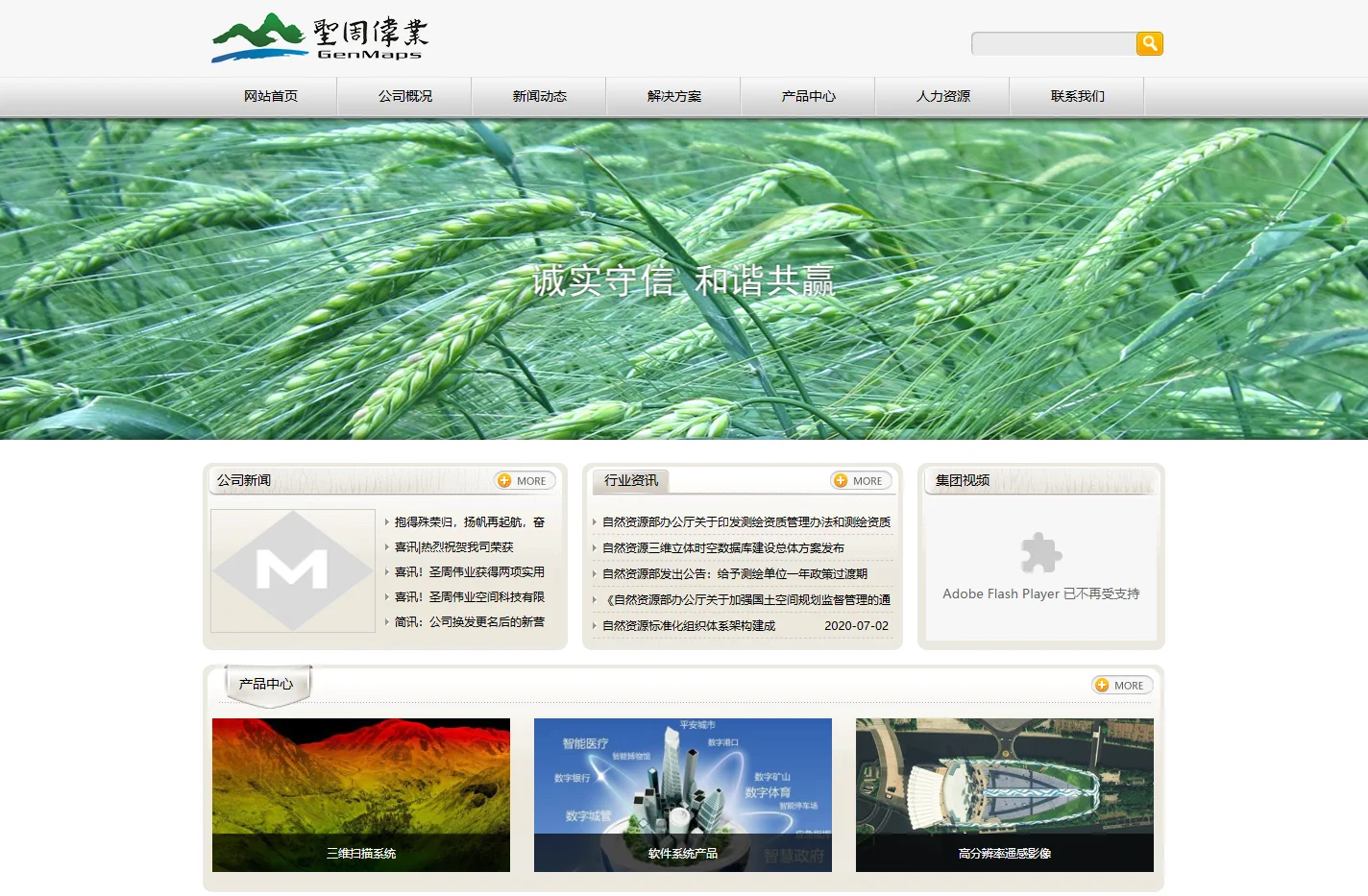The image size is (1368, 896).
Task: Open article 自然资源部发出公告：给予测绘单位一年政策过渡期
Action: coord(734,573)
